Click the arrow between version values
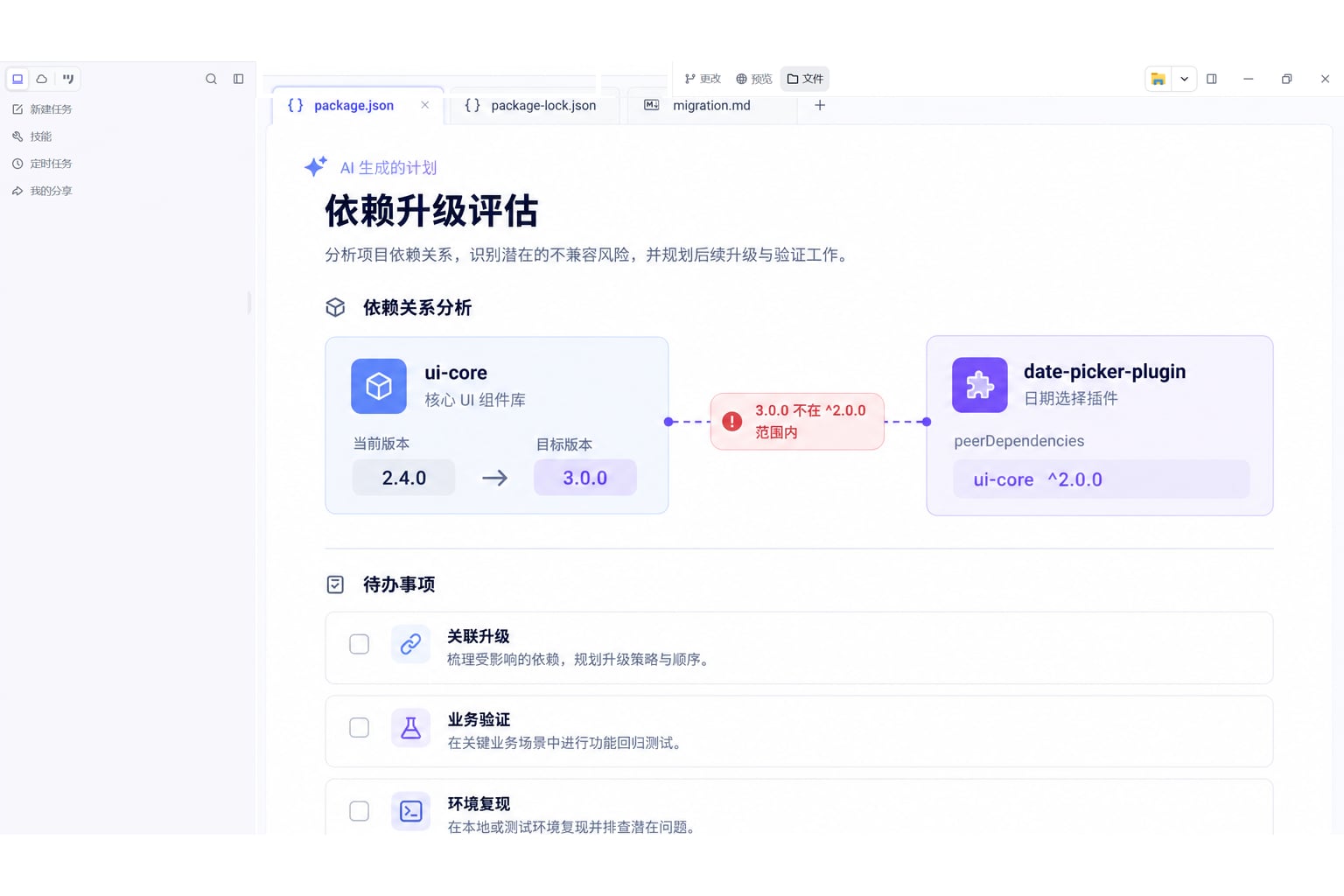The height and width of the screenshot is (896, 1344). click(x=495, y=478)
